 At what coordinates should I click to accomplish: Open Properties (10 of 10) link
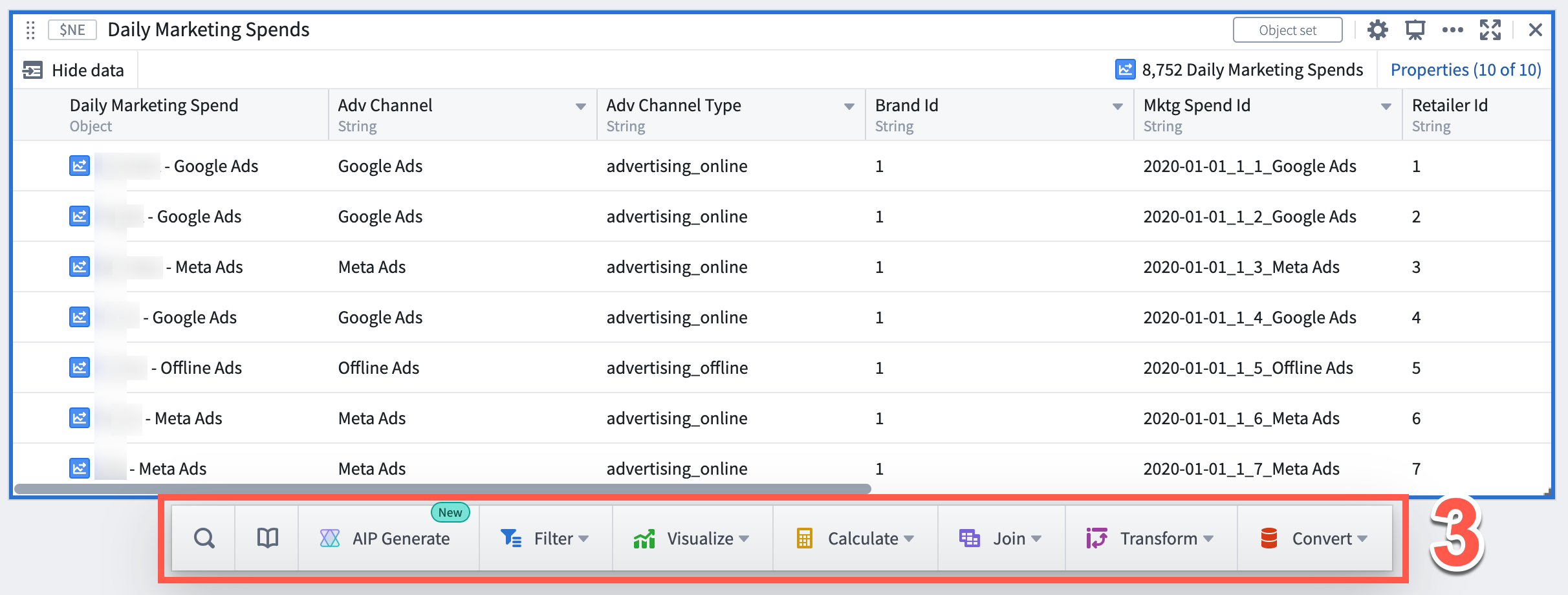click(1466, 70)
